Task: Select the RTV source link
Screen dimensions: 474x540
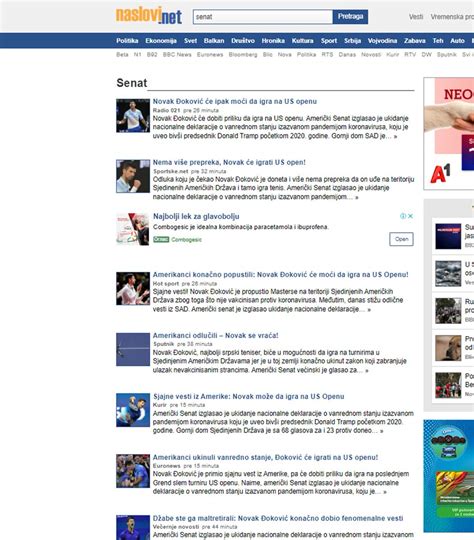Action: coord(410,54)
